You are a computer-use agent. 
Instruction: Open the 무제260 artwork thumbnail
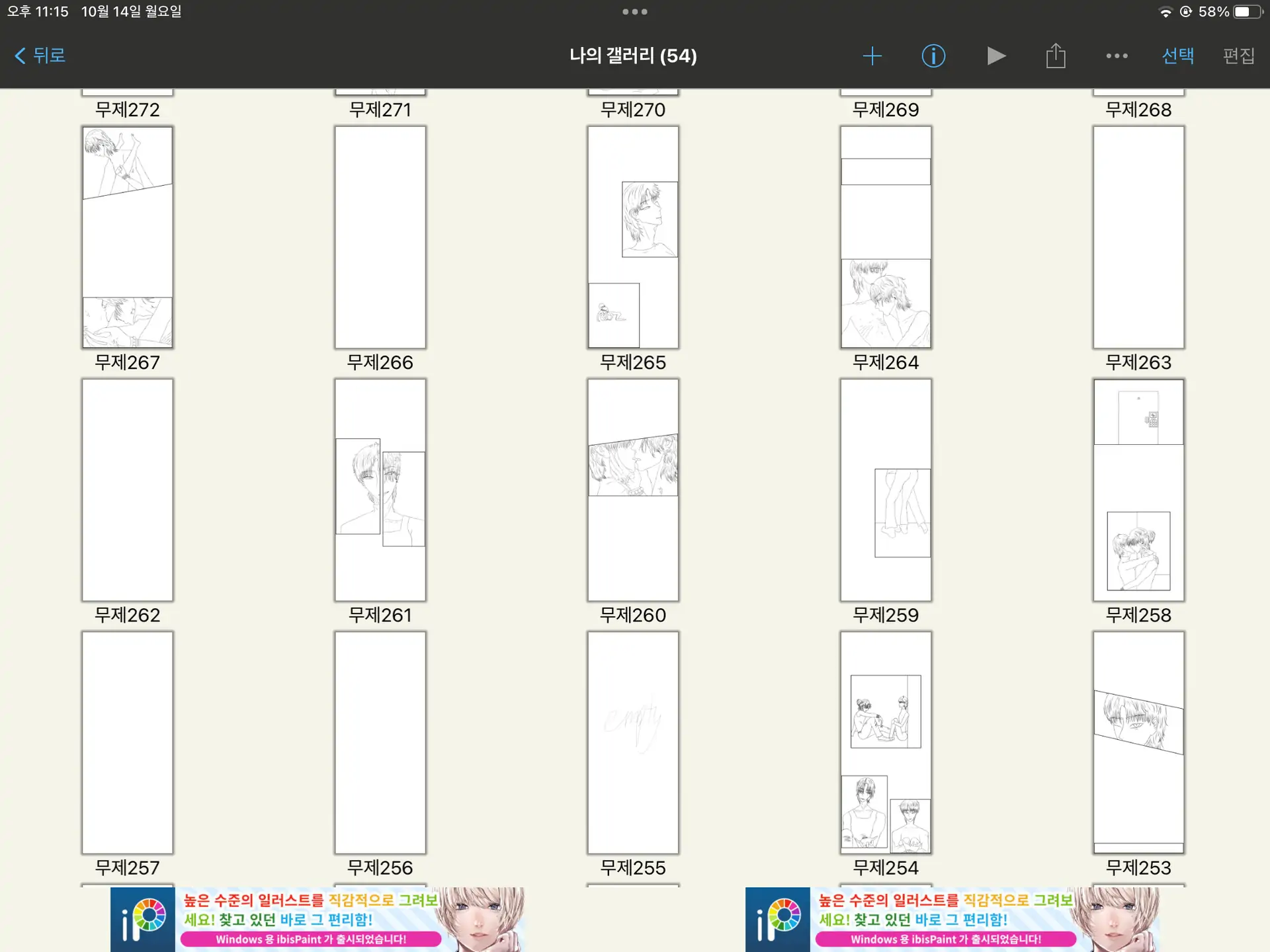point(633,490)
